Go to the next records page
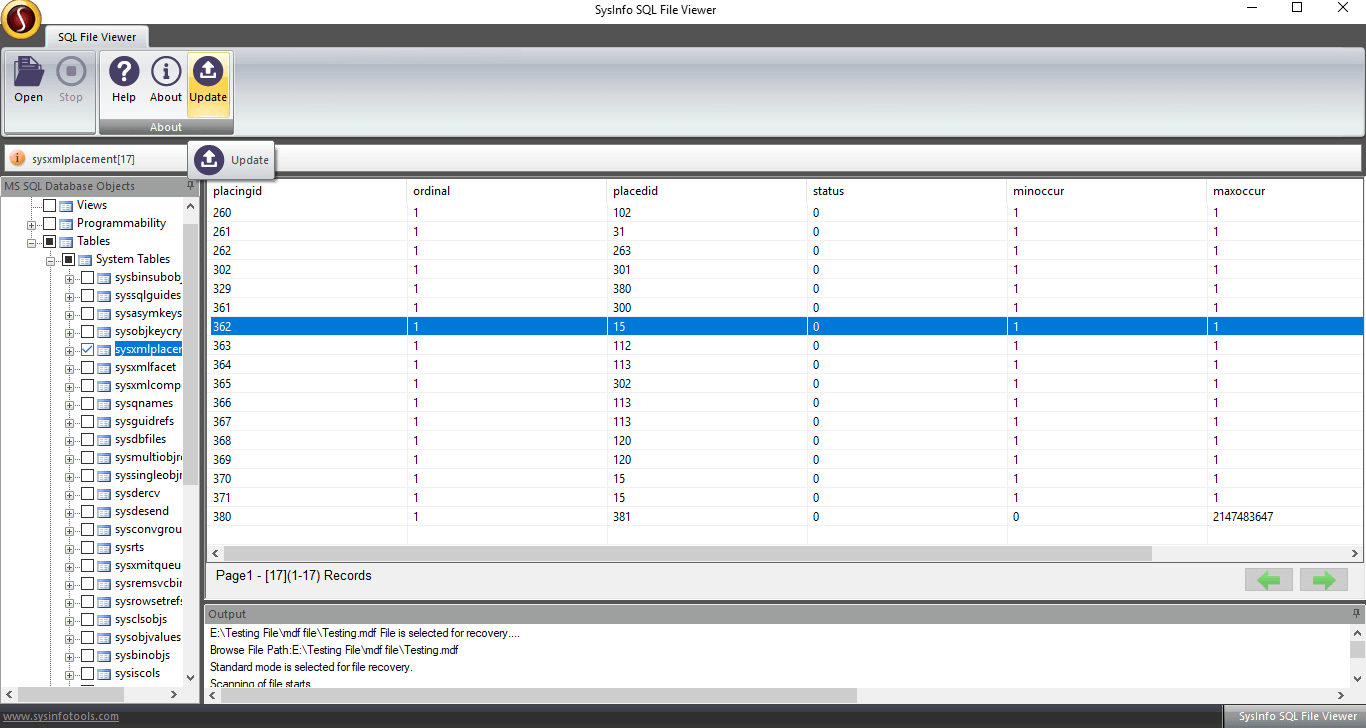Viewport: 1366px width, 728px height. (x=1323, y=579)
